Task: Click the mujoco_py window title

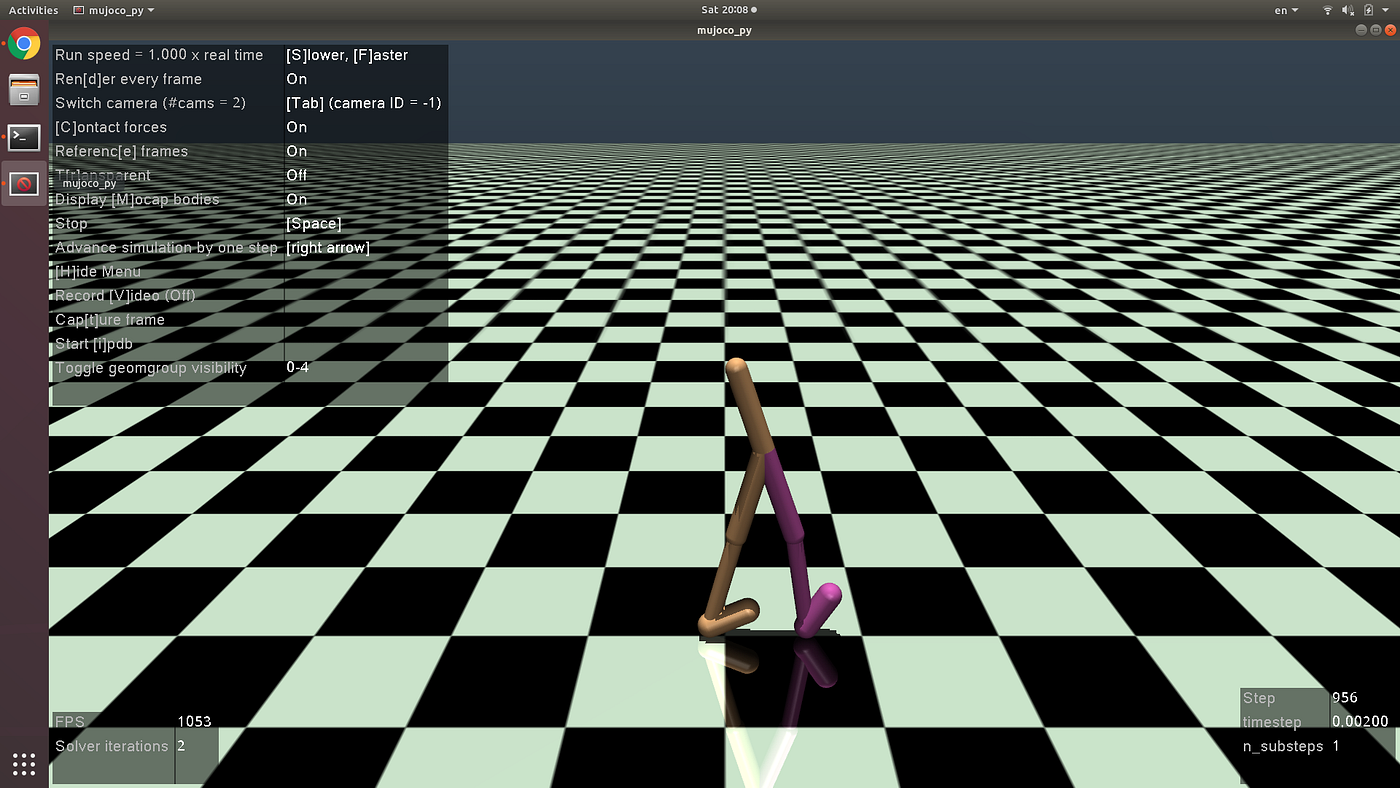Action: (724, 30)
